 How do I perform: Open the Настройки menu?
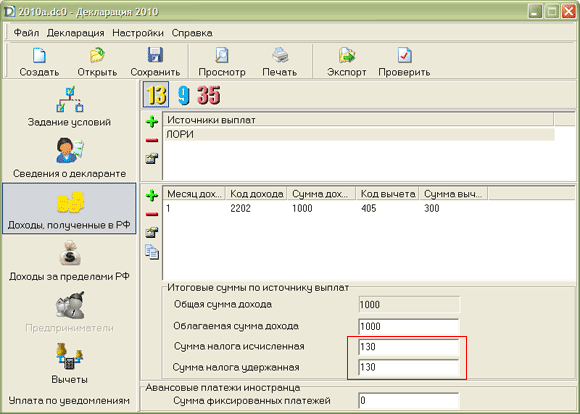(138, 33)
